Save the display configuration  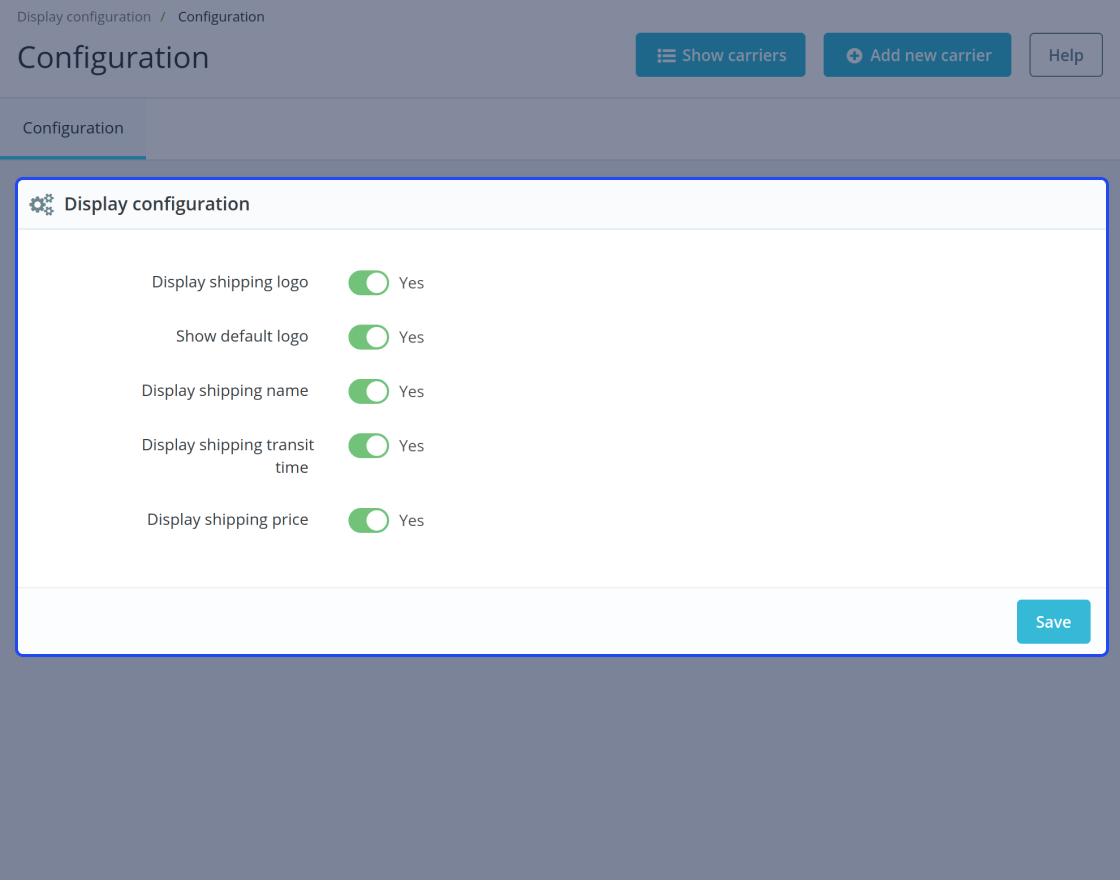1054,621
